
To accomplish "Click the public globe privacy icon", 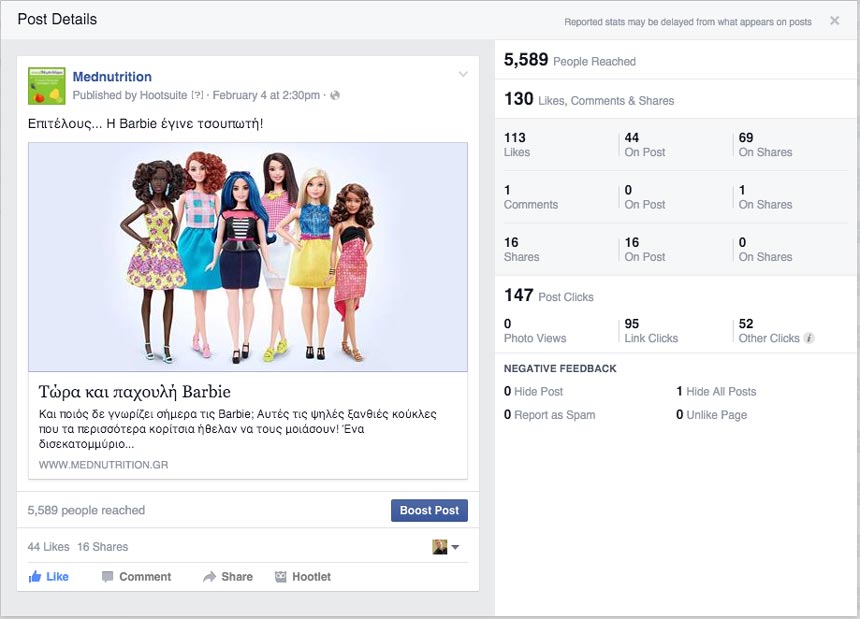I will (x=335, y=95).
